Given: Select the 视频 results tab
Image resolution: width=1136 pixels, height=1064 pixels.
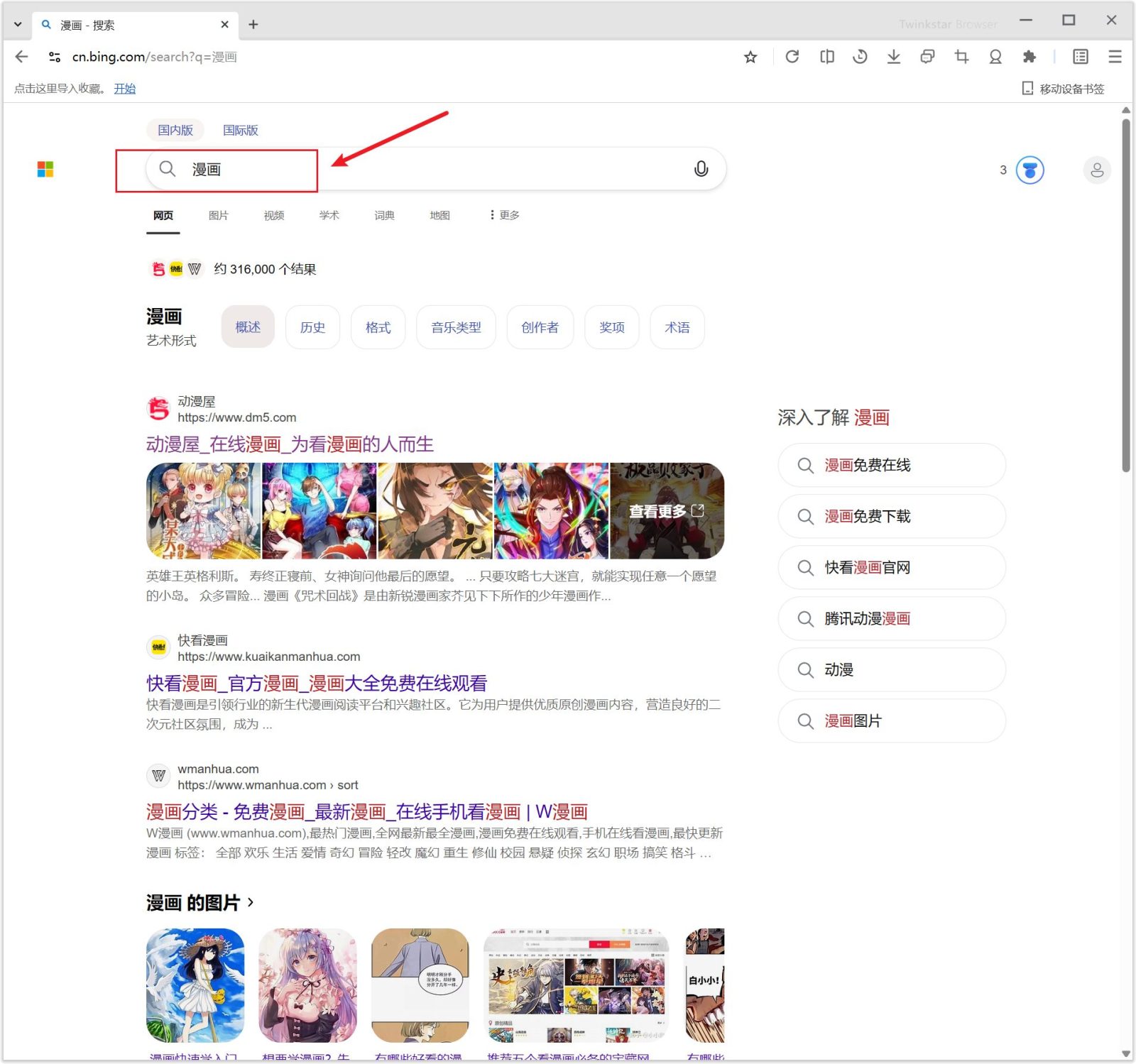Looking at the screenshot, I should tap(274, 215).
